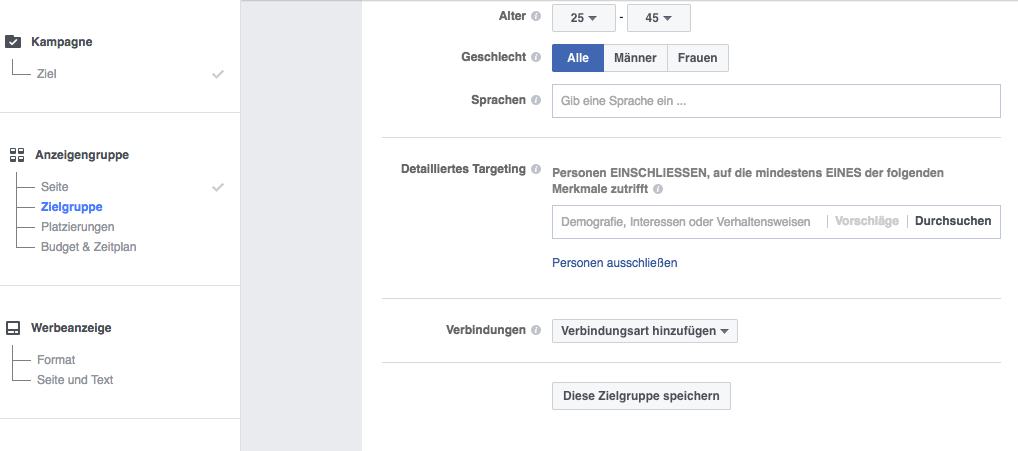Click the Verbindungen label
Screen dimensions: 1018x451
click(x=486, y=330)
